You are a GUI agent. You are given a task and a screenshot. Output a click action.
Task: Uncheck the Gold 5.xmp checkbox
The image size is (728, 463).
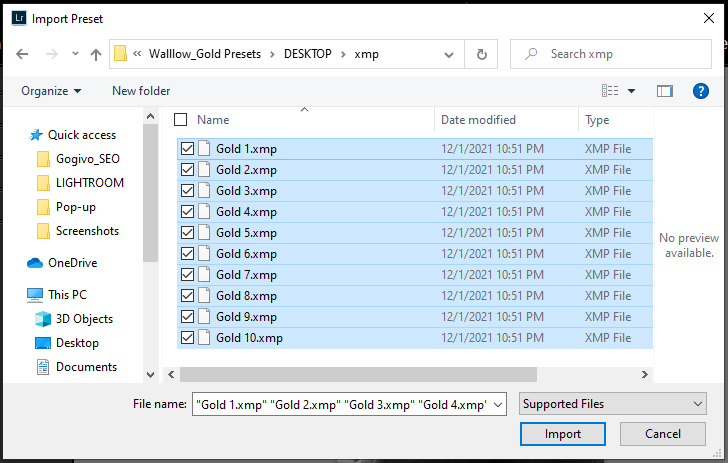click(x=187, y=233)
